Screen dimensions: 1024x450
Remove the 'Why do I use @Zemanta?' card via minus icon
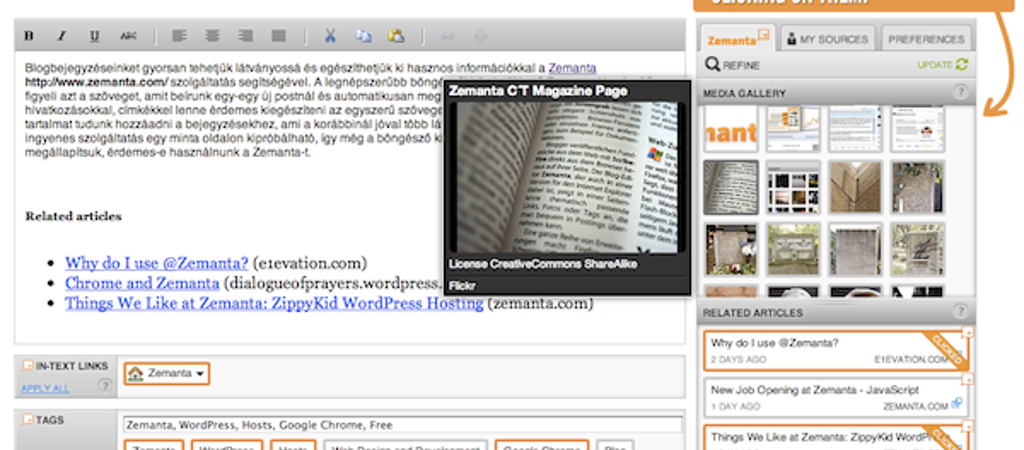point(968,332)
